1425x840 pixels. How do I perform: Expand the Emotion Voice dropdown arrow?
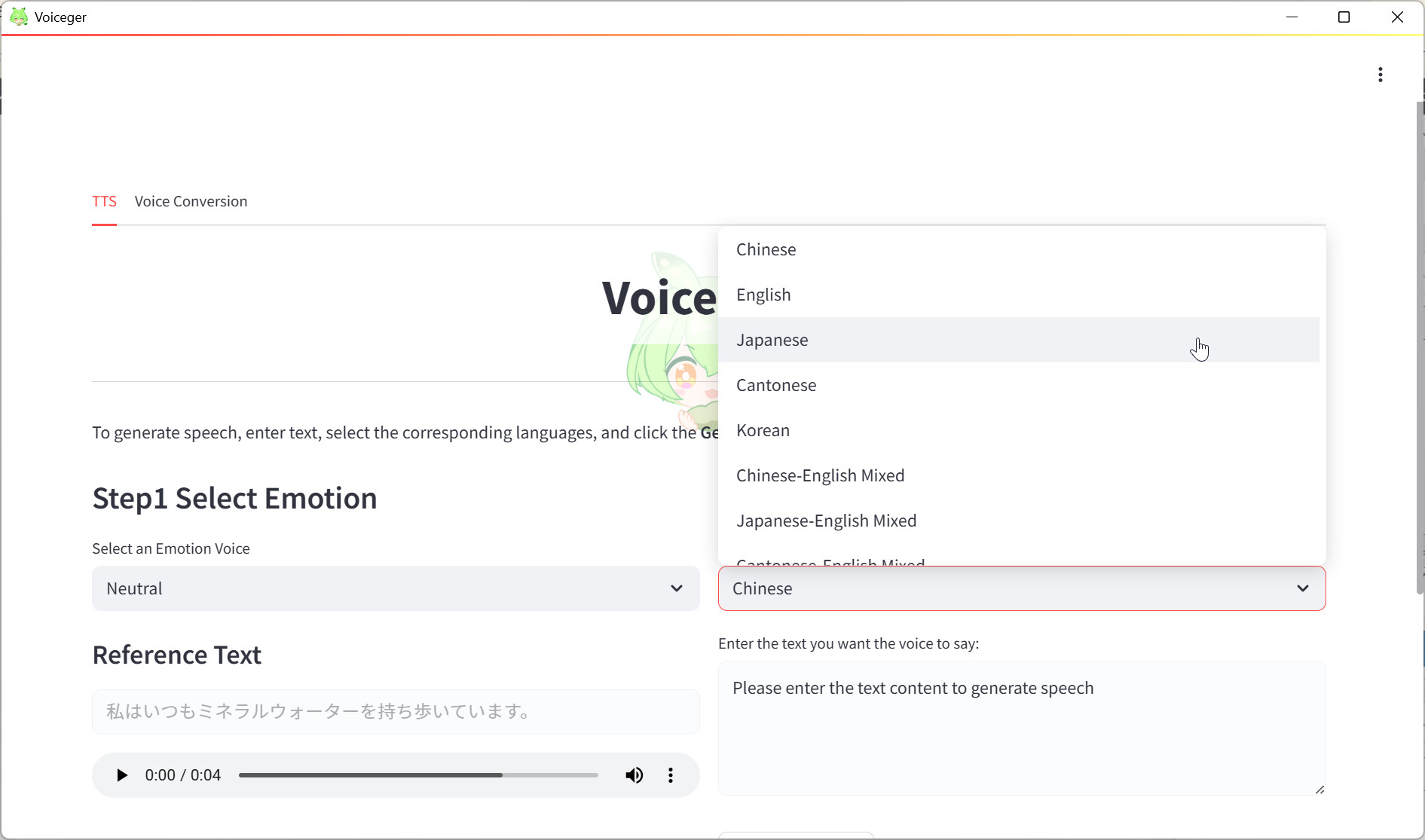[676, 588]
